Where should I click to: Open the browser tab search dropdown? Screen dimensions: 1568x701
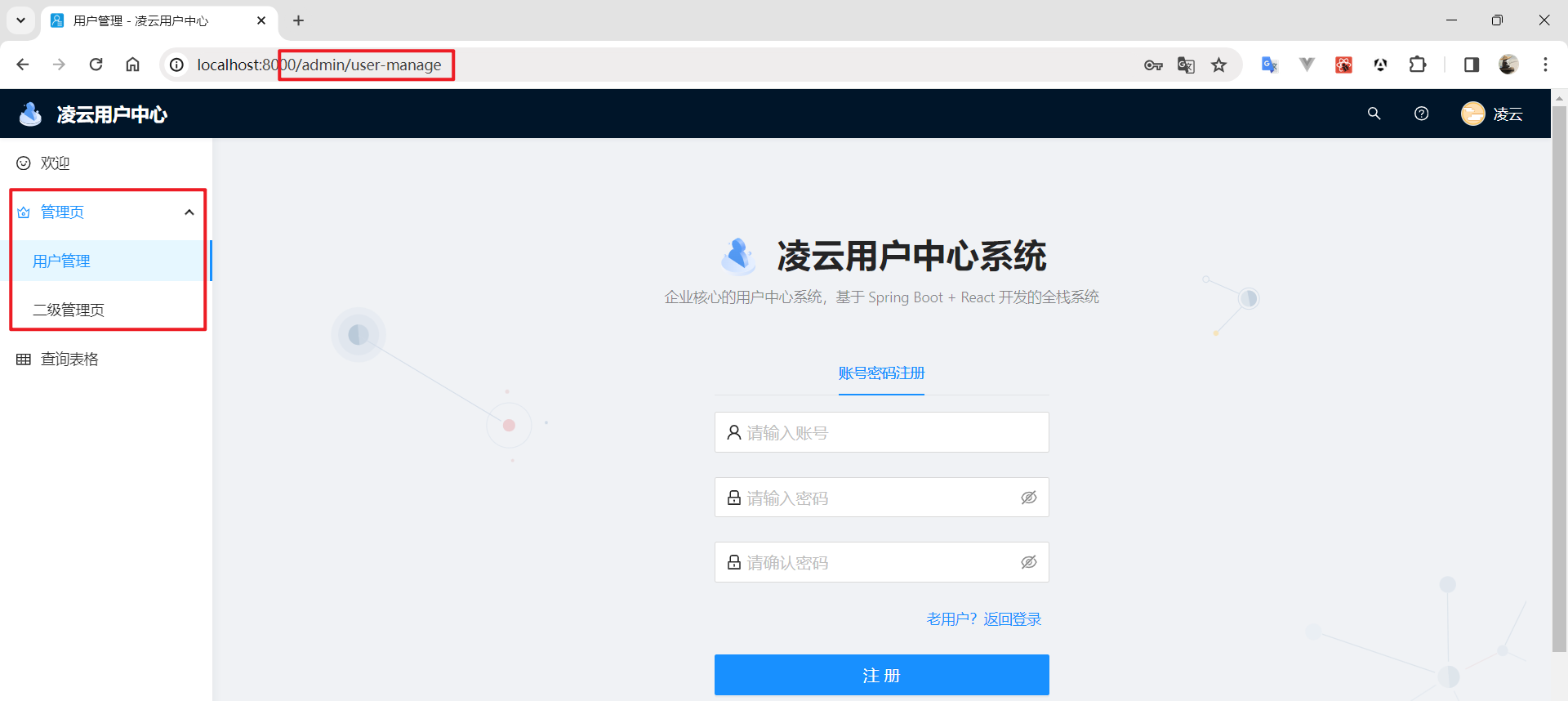coord(20,20)
